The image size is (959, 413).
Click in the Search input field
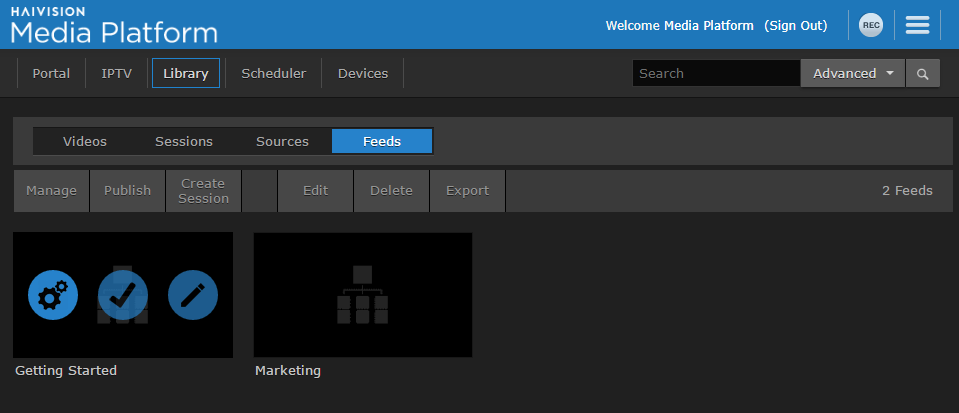[715, 74]
